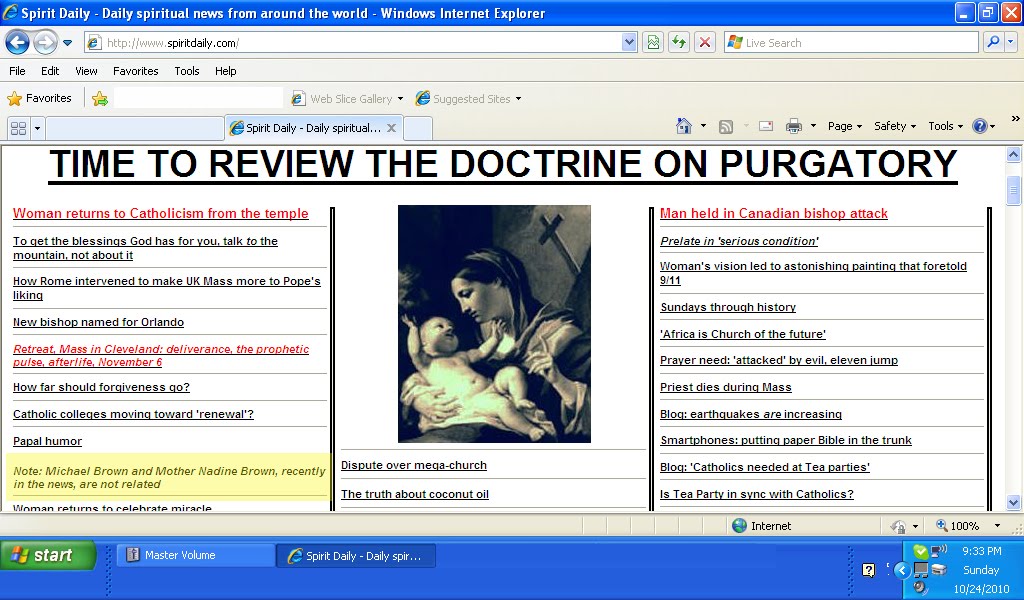Add to Favorites Bar icon
1024x600 pixels.
click(100, 99)
